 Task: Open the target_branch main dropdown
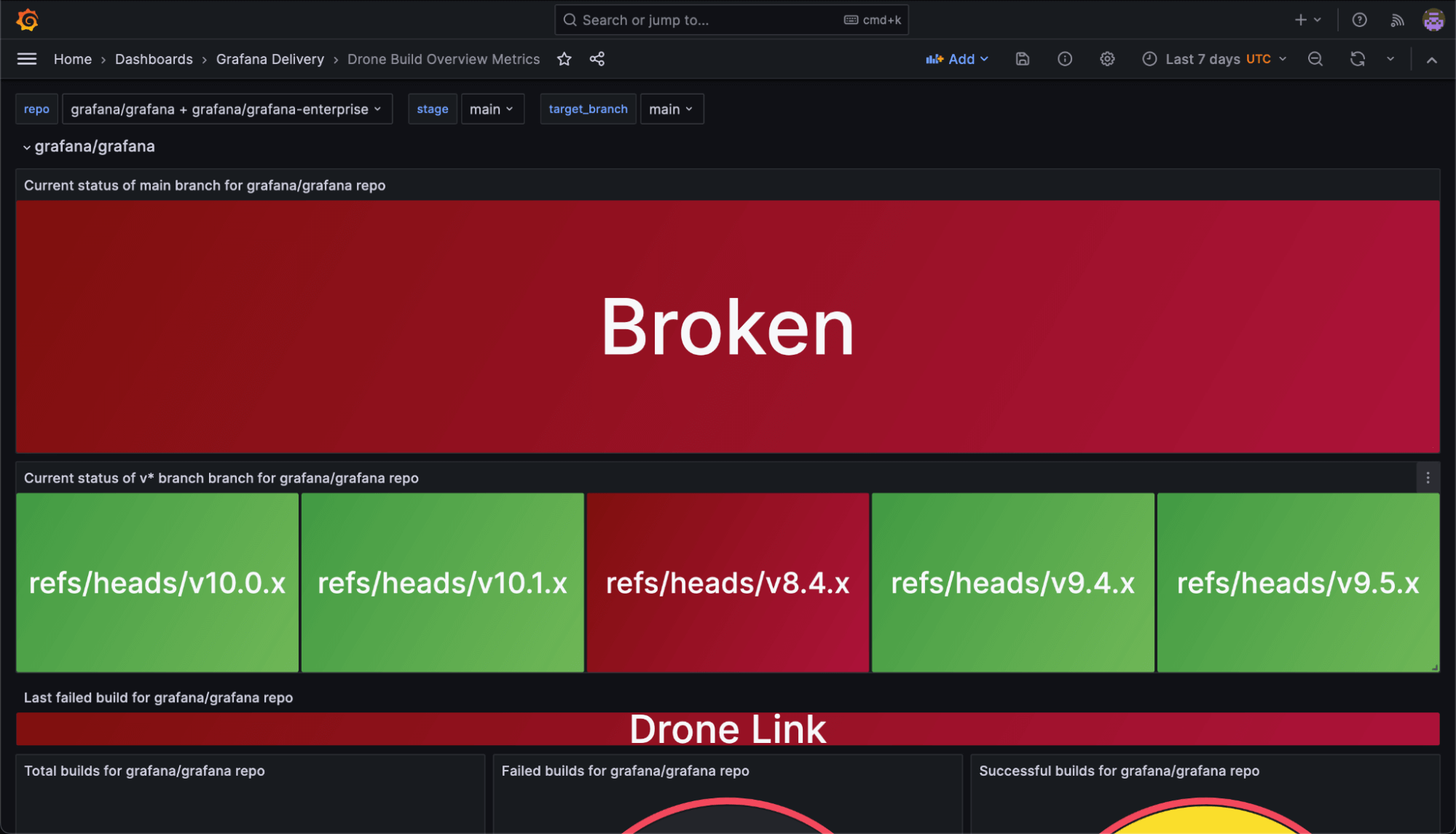[x=671, y=109]
